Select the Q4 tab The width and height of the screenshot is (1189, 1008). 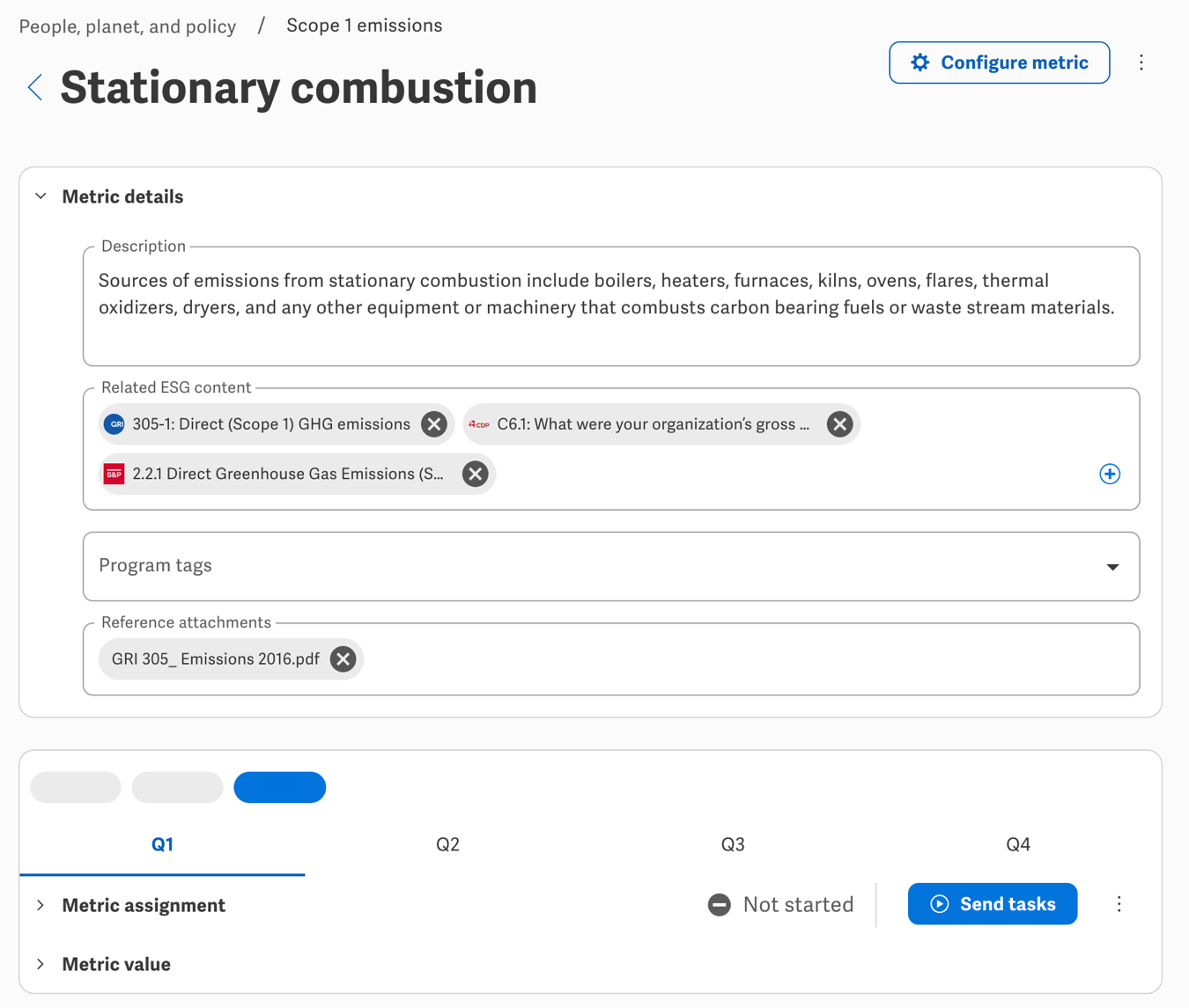1017,844
